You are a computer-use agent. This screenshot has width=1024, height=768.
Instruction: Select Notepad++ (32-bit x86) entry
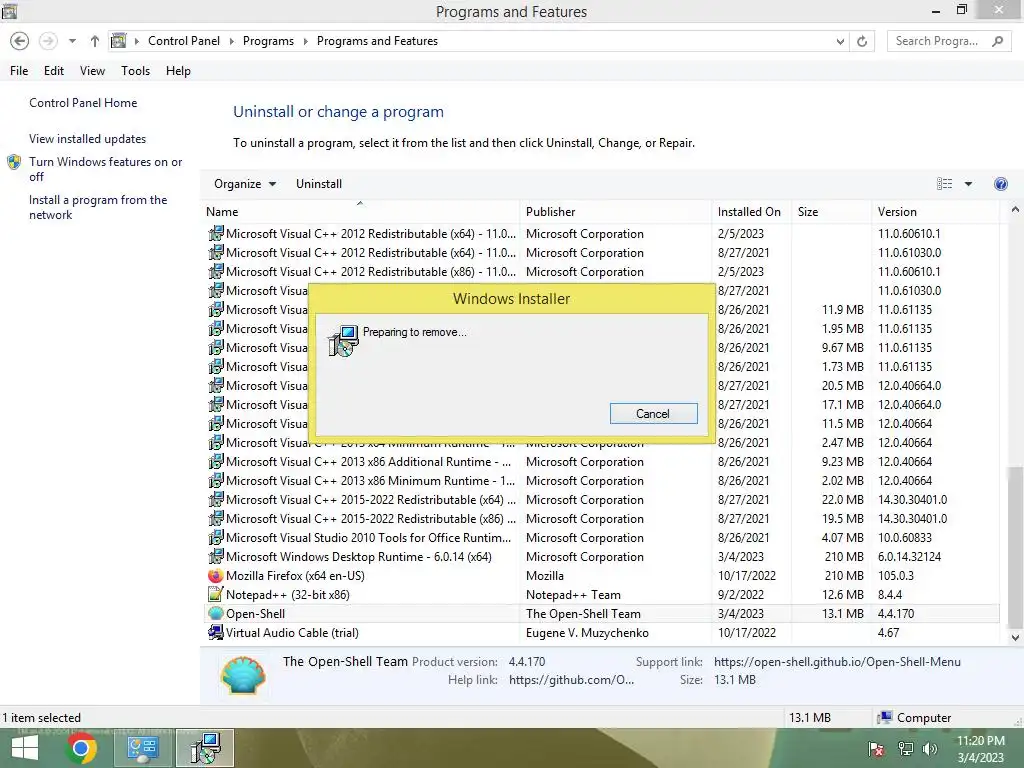(x=602, y=595)
